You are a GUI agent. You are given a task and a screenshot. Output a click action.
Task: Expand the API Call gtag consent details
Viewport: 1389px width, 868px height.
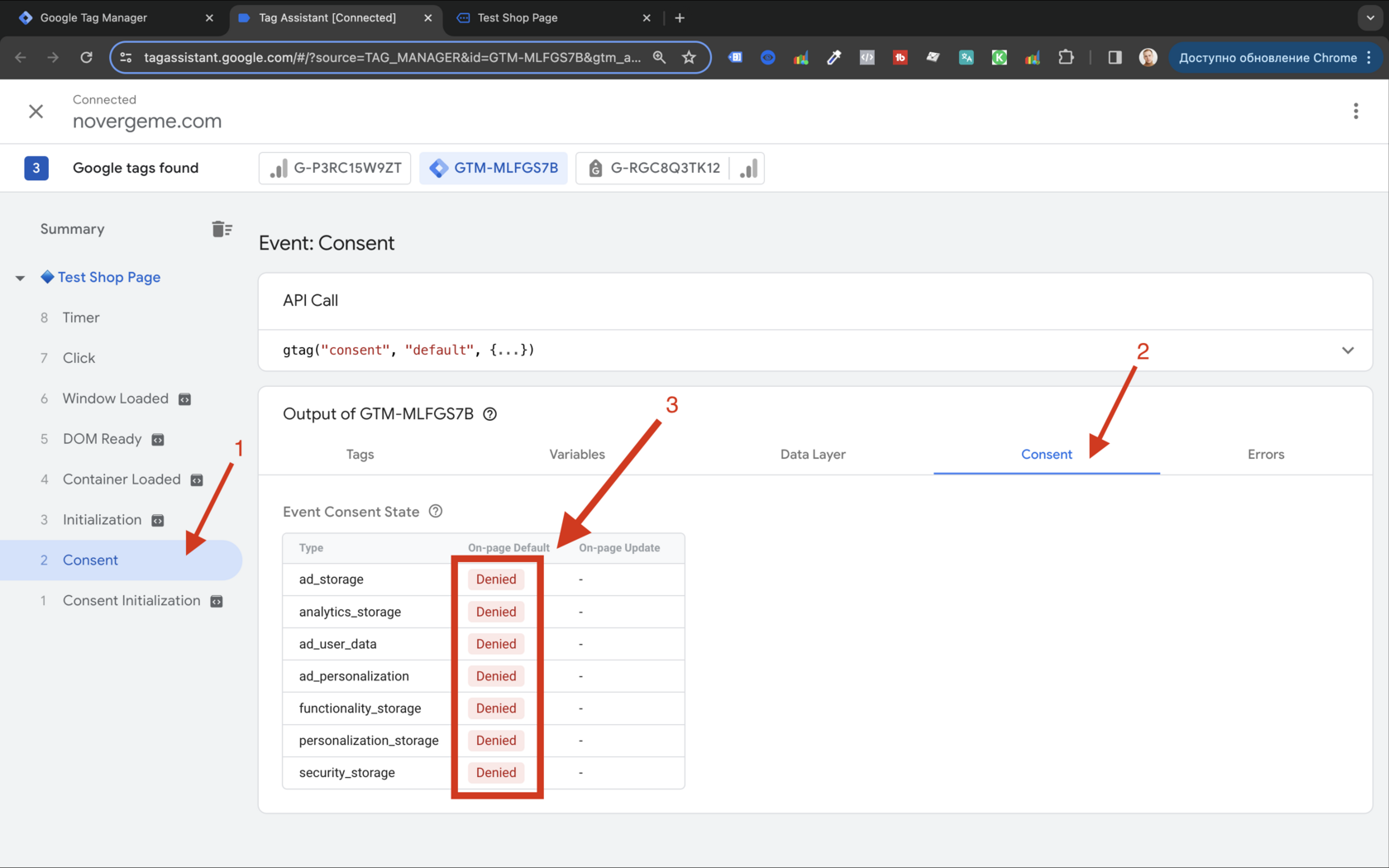[1348, 350]
